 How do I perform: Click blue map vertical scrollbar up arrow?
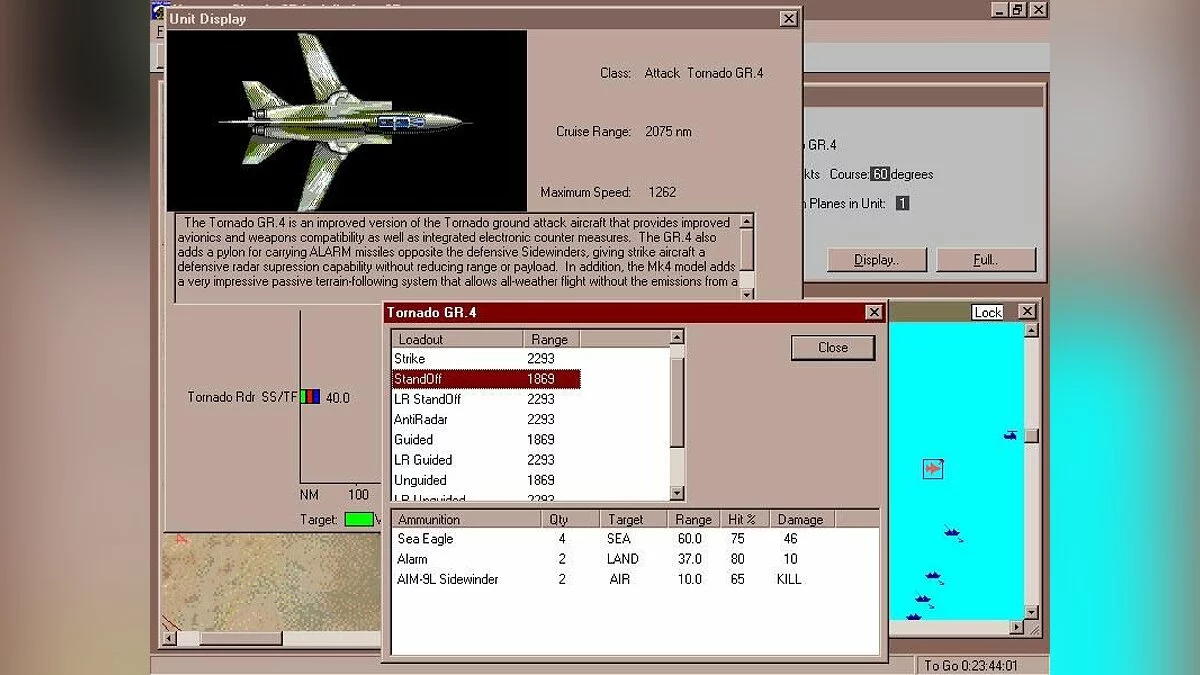coord(1031,330)
